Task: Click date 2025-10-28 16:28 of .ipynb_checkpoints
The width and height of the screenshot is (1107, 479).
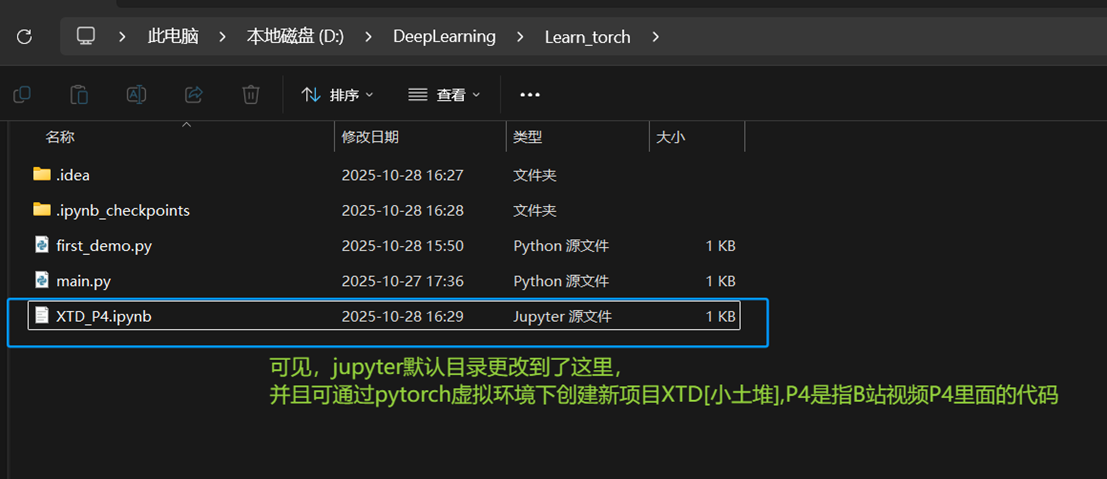Action: point(402,211)
